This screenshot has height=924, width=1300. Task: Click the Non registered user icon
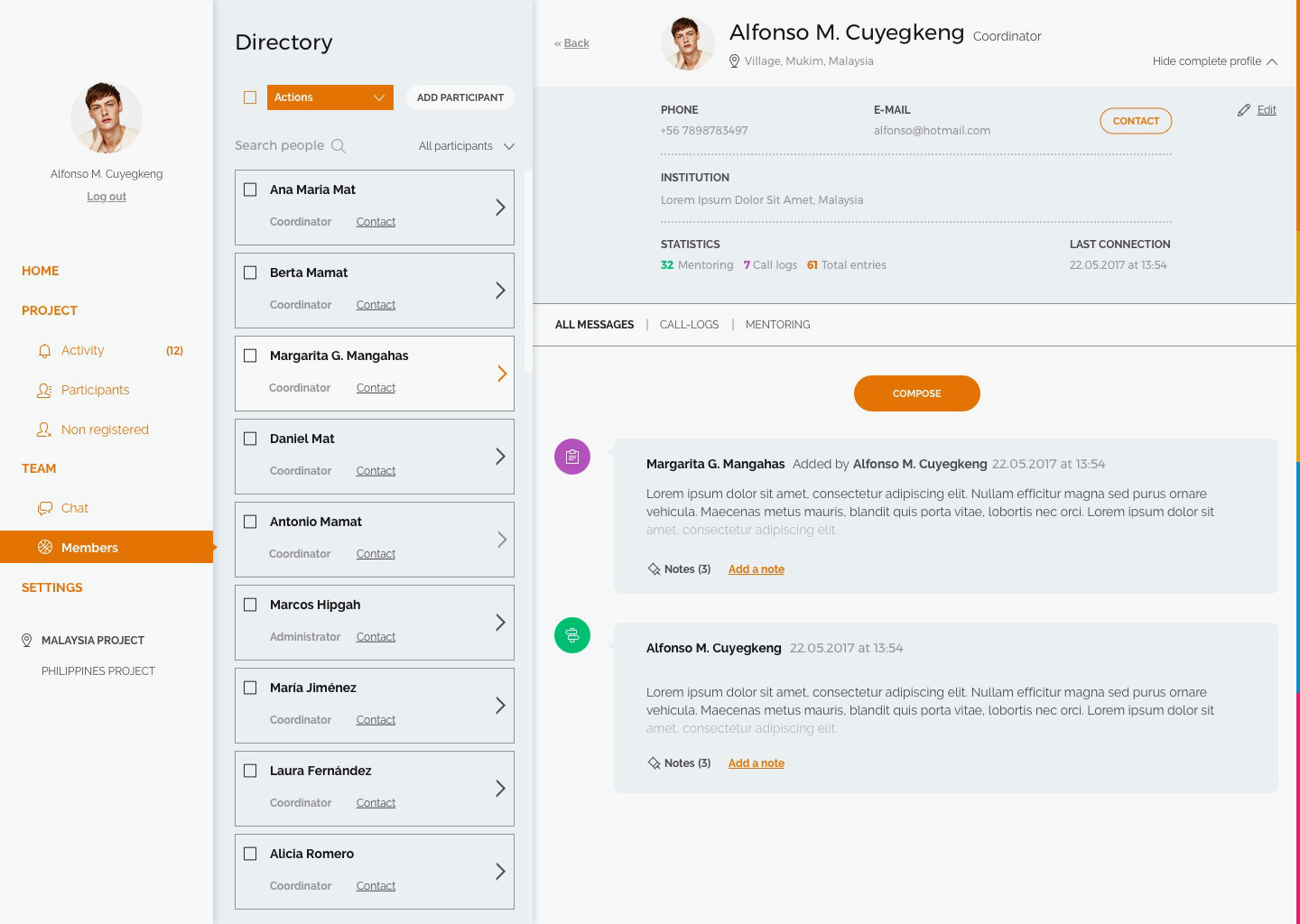[x=44, y=430]
